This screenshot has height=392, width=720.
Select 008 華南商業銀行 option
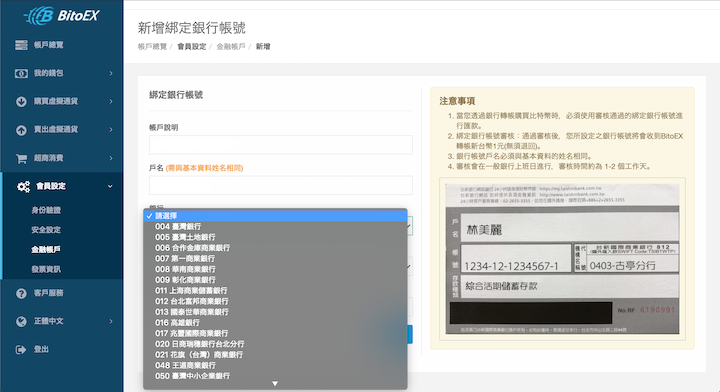coord(275,269)
